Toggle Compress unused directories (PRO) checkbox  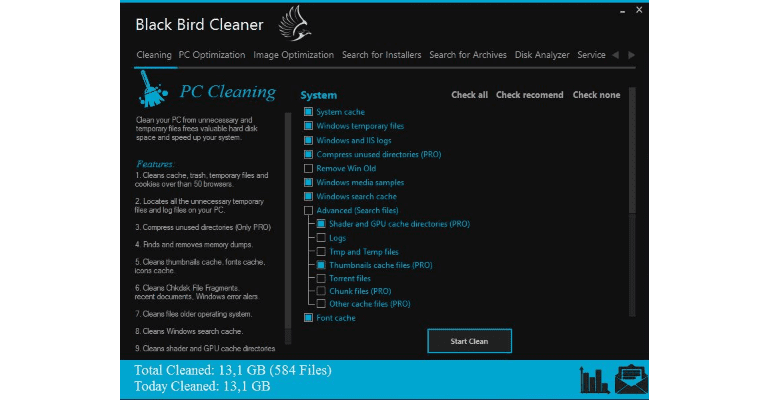click(308, 154)
